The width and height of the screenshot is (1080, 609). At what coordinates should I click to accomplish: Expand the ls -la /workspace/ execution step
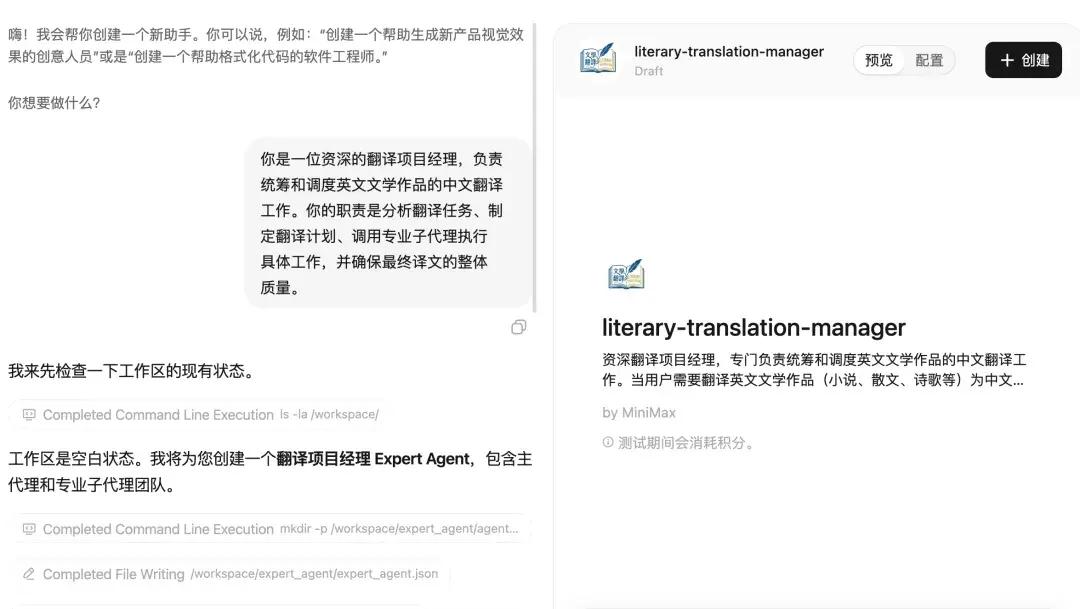click(x=200, y=415)
